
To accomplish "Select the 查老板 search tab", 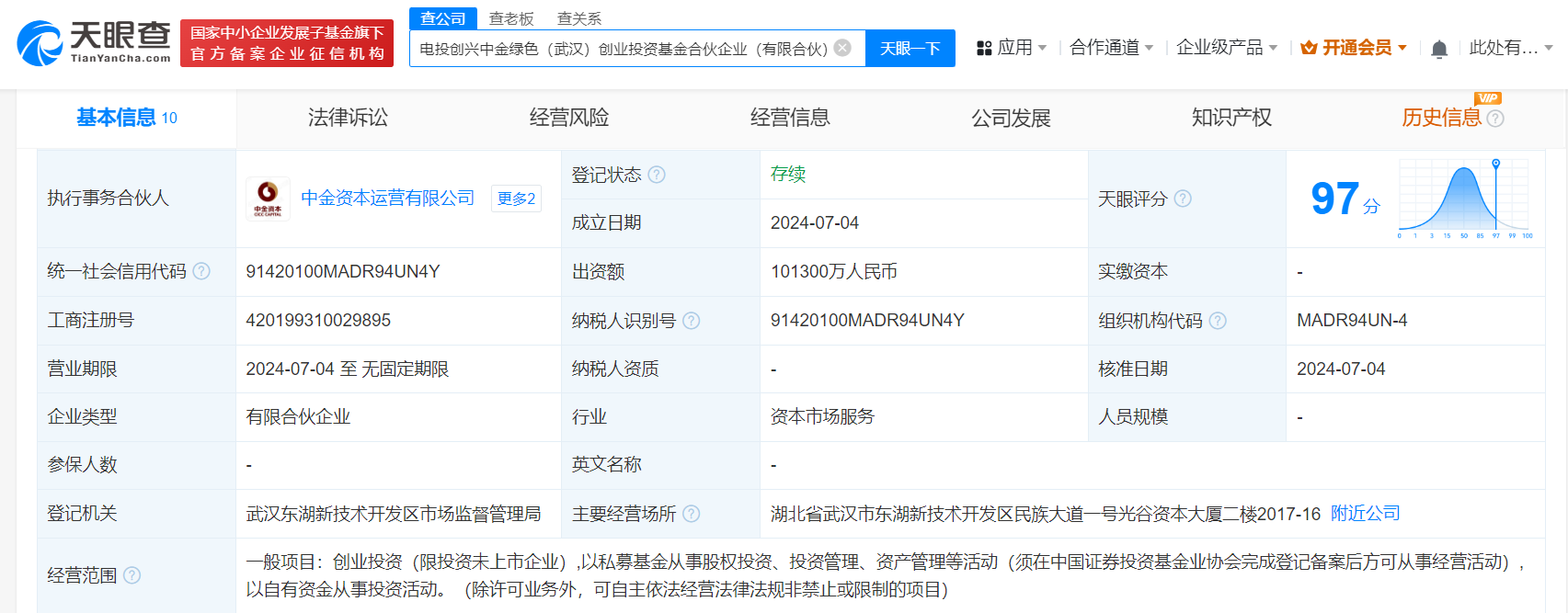I will (511, 18).
